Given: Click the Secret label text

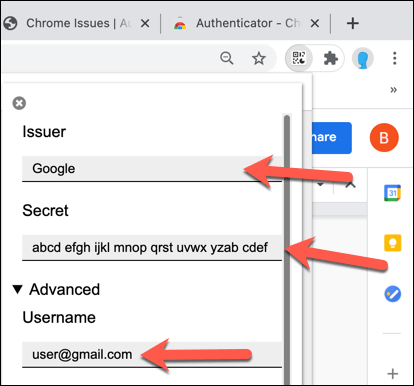Looking at the screenshot, I should [x=45, y=211].
